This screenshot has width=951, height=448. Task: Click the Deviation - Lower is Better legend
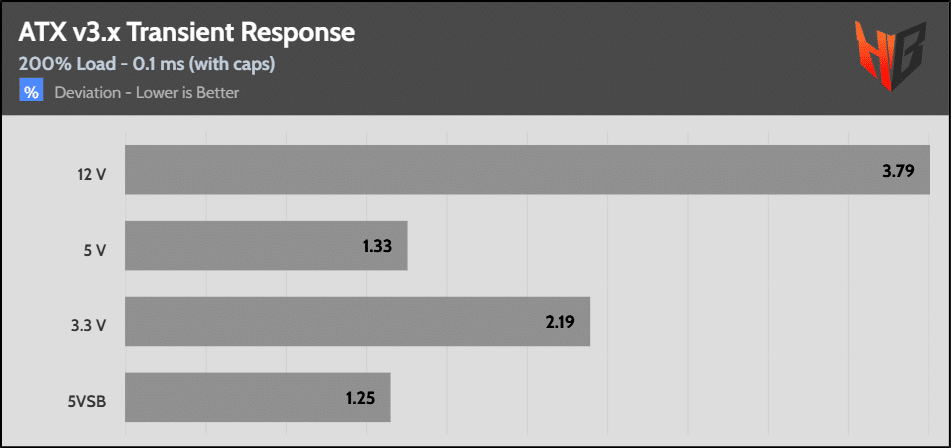pyautogui.click(x=147, y=93)
